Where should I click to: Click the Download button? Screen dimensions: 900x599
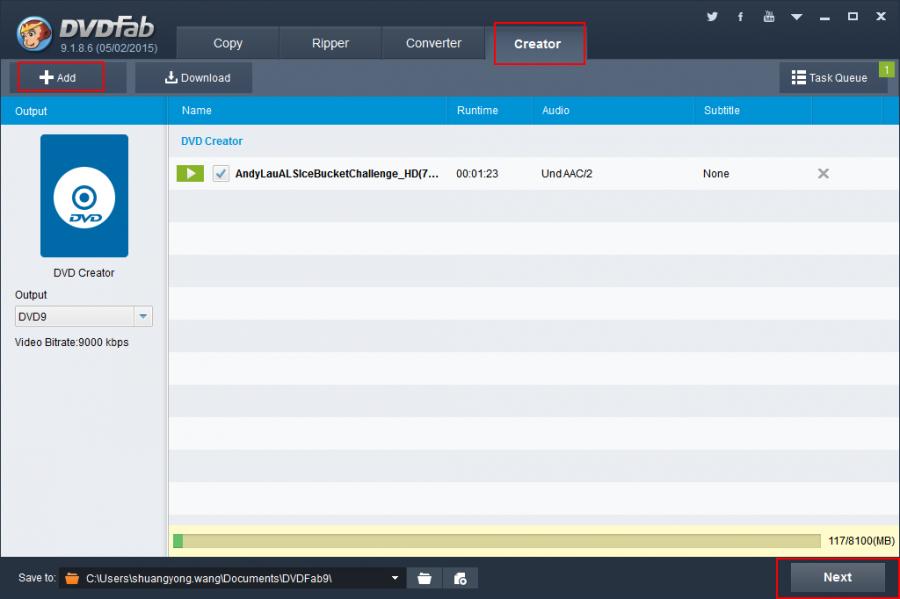194,77
